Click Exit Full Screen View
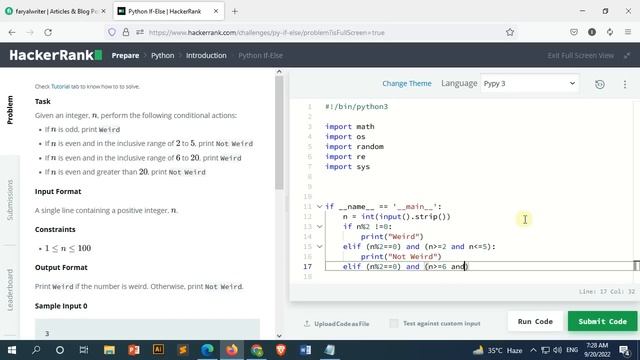This screenshot has width=640, height=360. pos(580,56)
